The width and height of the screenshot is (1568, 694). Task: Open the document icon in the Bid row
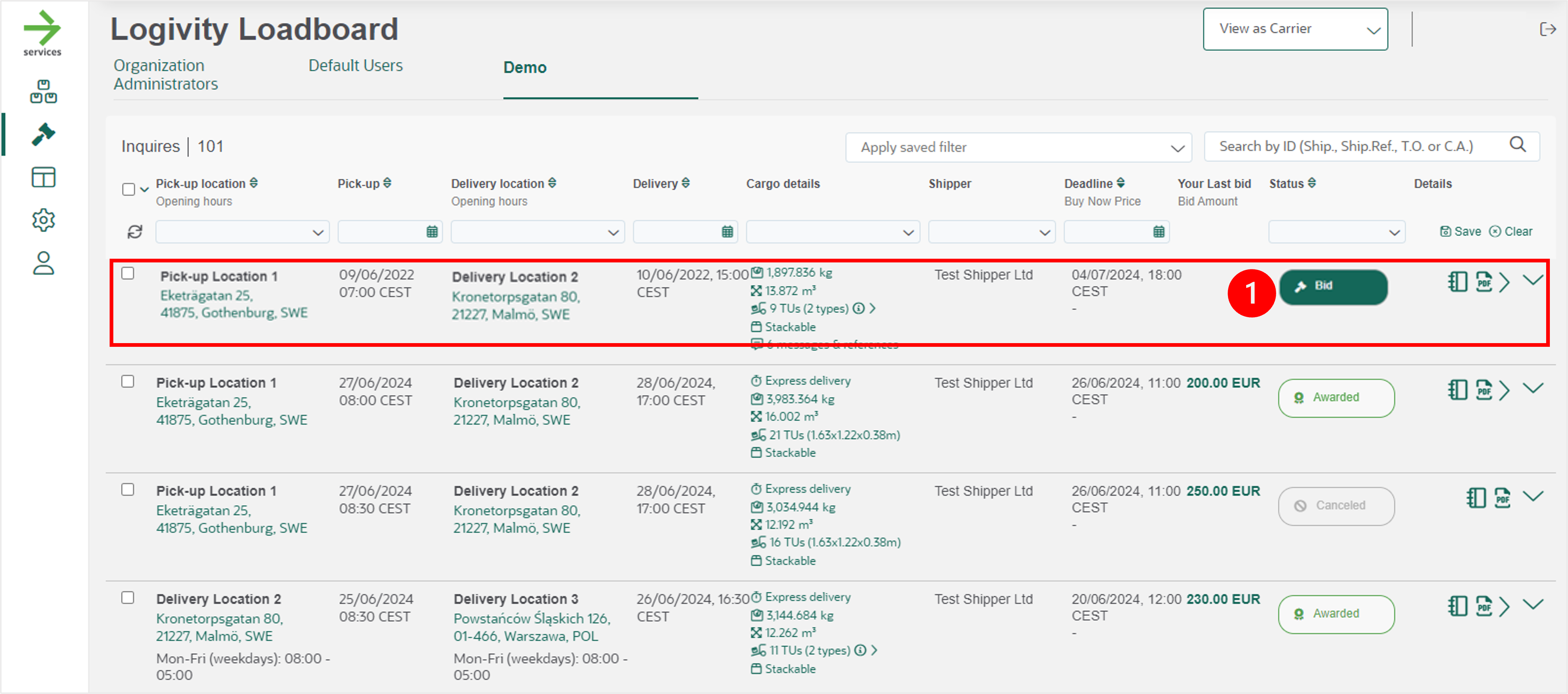tap(1457, 282)
